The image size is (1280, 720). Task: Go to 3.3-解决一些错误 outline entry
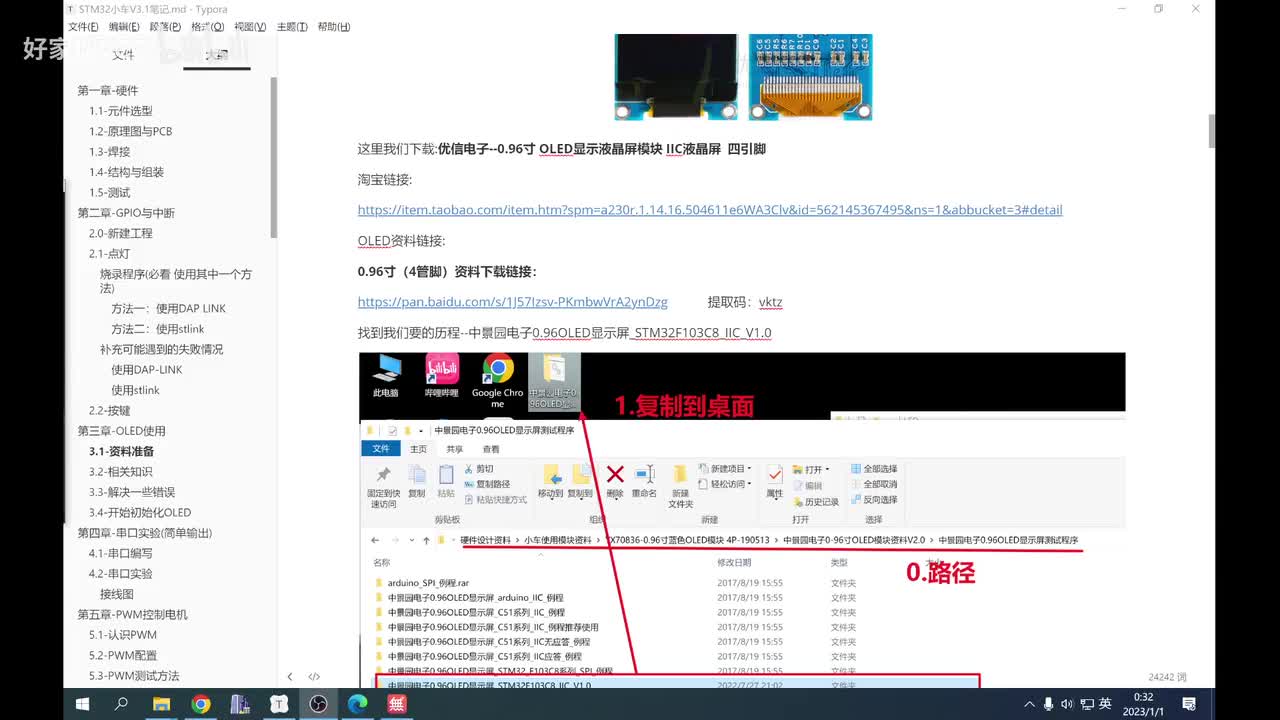click(x=132, y=492)
